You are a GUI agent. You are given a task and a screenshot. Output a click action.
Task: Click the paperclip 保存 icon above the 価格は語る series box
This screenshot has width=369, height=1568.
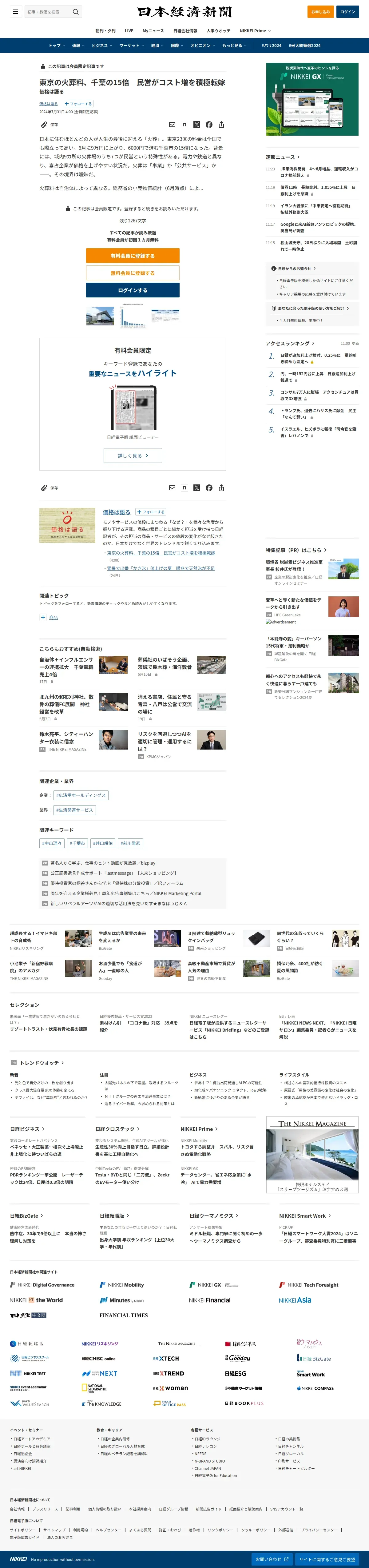(44, 488)
